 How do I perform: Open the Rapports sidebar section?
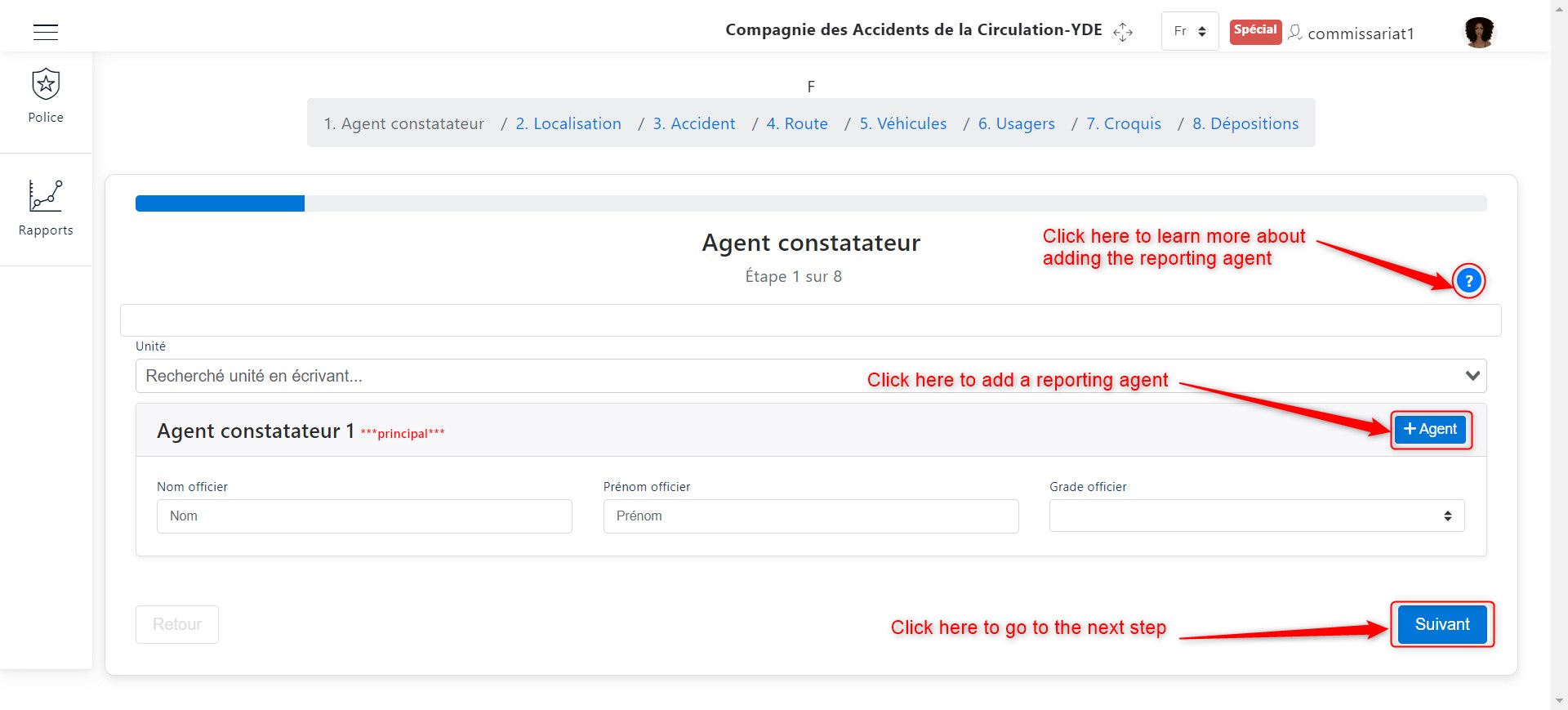tap(46, 209)
